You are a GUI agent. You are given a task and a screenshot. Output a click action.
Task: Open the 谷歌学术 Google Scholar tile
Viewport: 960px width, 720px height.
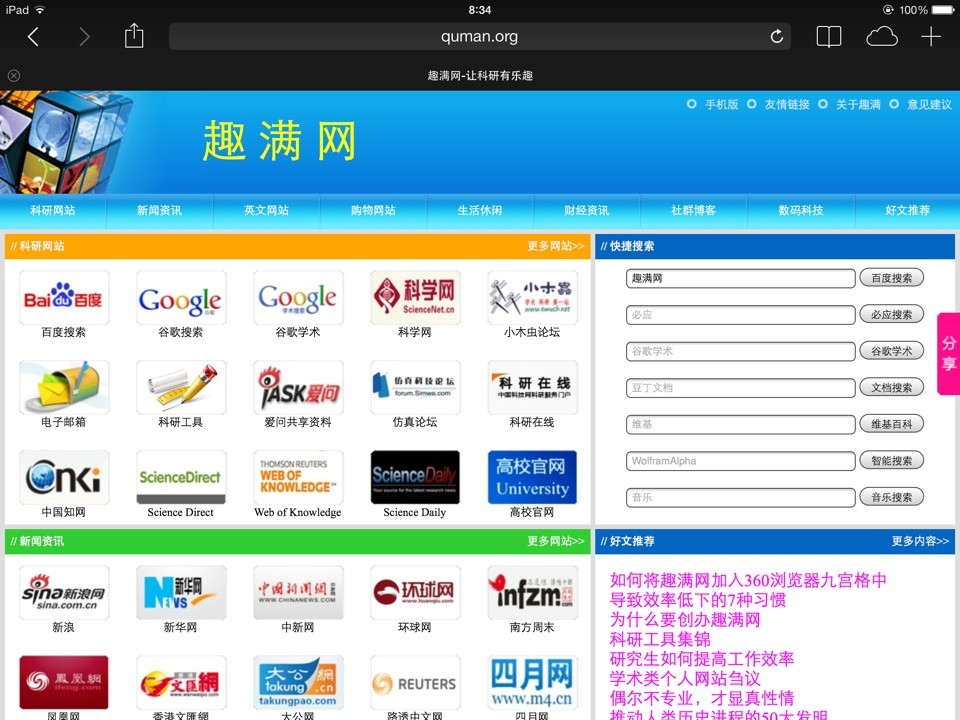click(x=298, y=298)
